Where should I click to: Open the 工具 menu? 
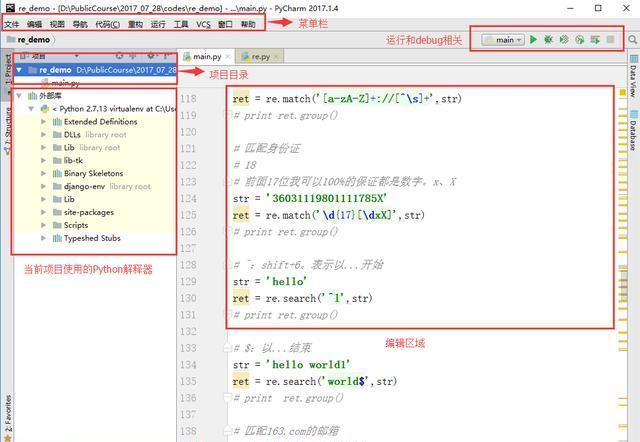pos(181,24)
